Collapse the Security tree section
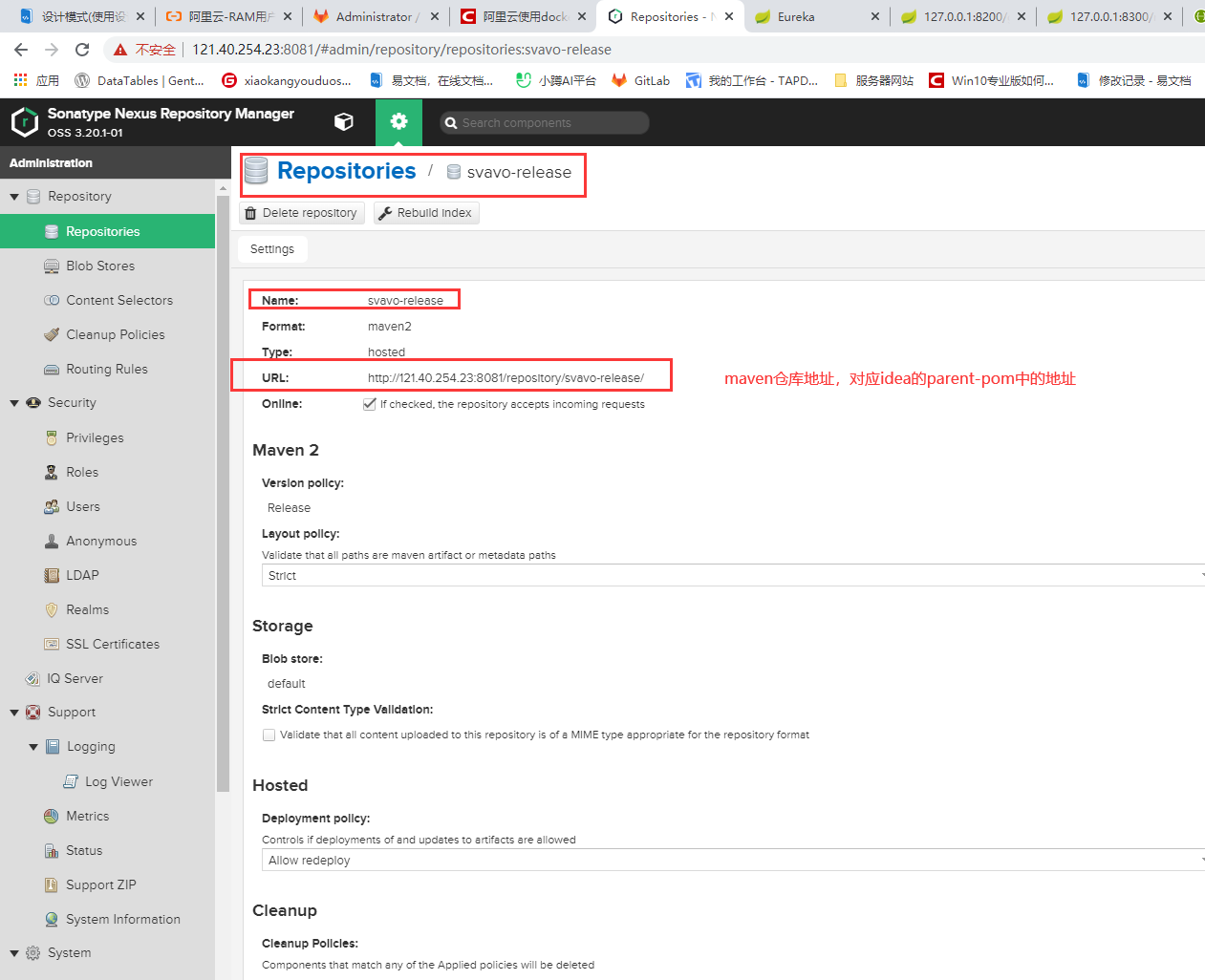This screenshot has width=1205, height=980. click(14, 403)
